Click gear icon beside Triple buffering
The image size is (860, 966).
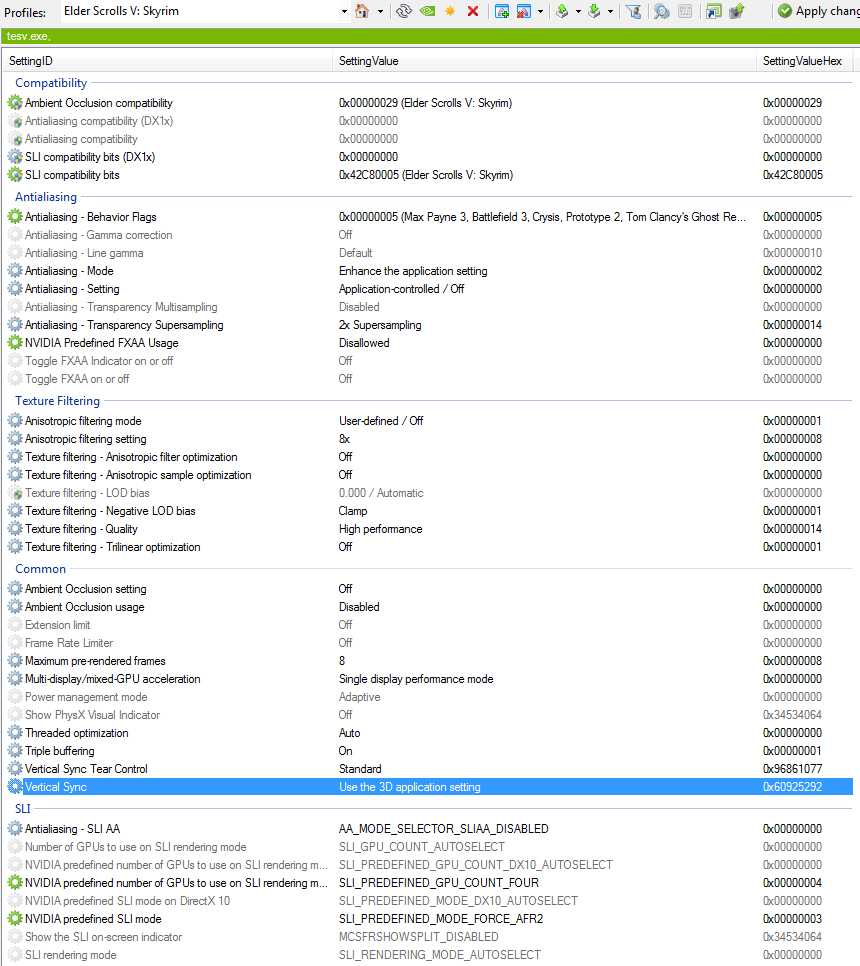coord(15,750)
